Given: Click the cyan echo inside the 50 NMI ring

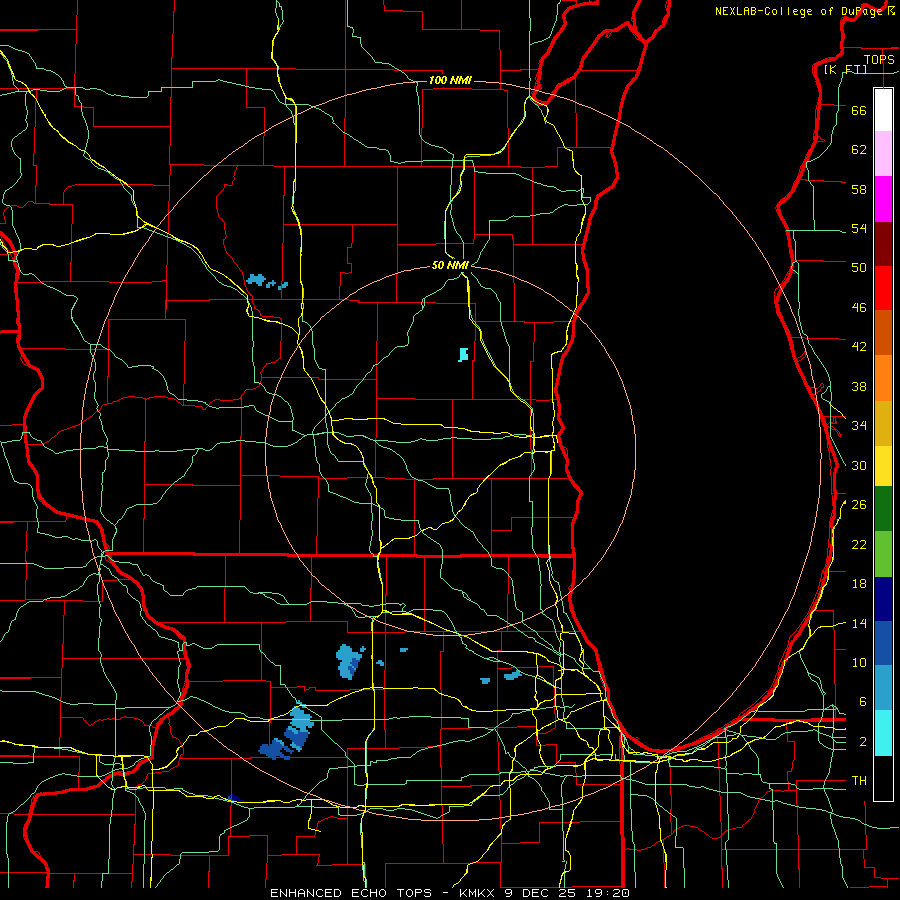Looking at the screenshot, I should click(463, 354).
